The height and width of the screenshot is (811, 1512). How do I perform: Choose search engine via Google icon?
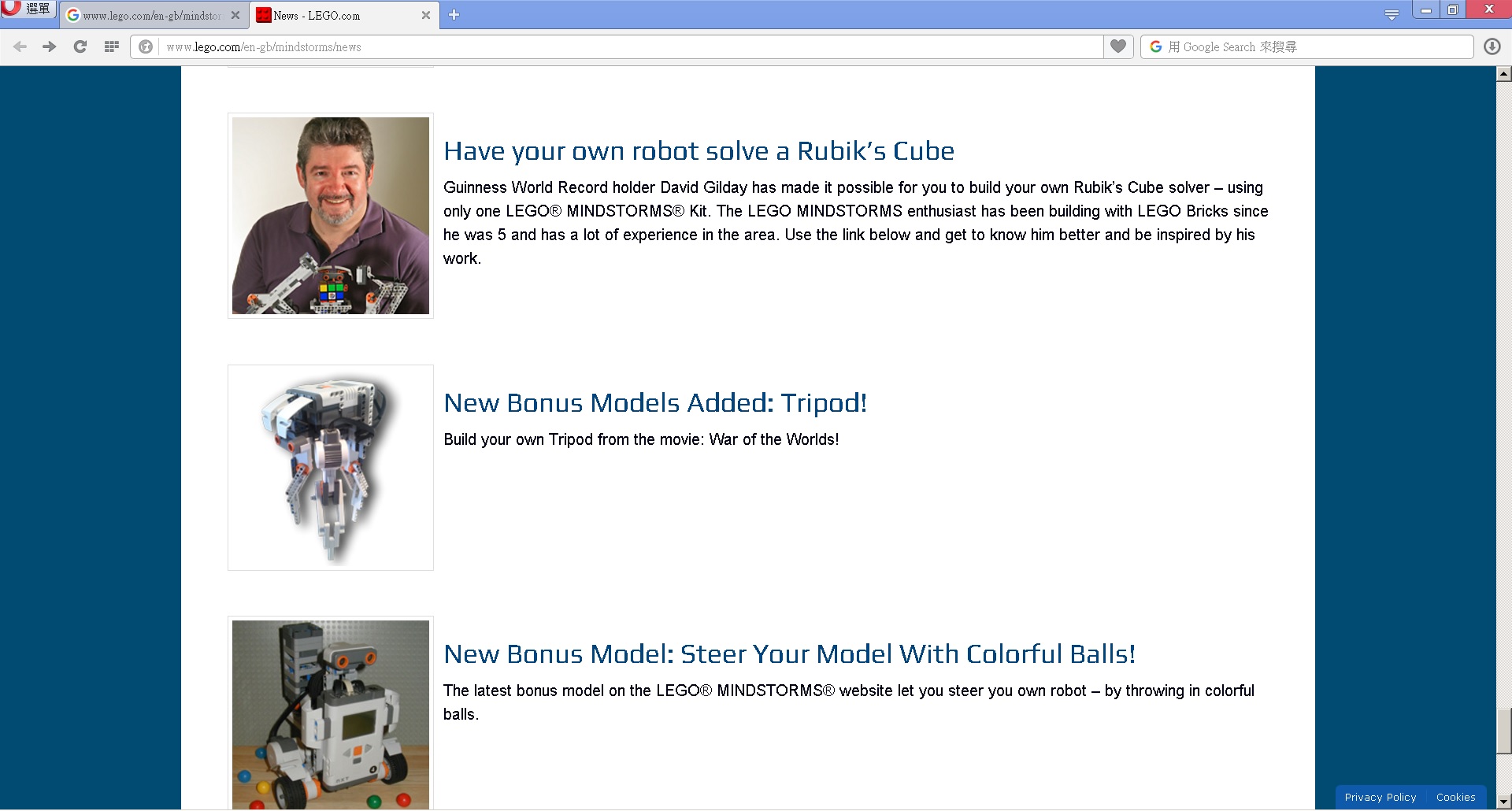1155,46
